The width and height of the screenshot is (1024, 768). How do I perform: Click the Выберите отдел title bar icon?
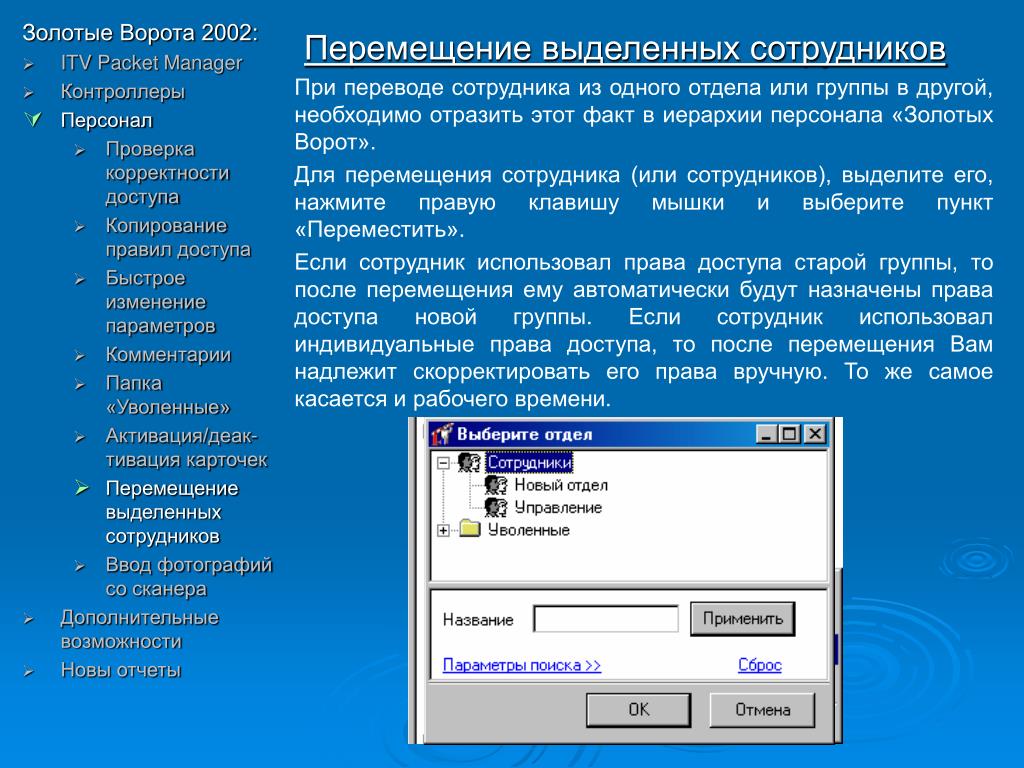(x=441, y=434)
